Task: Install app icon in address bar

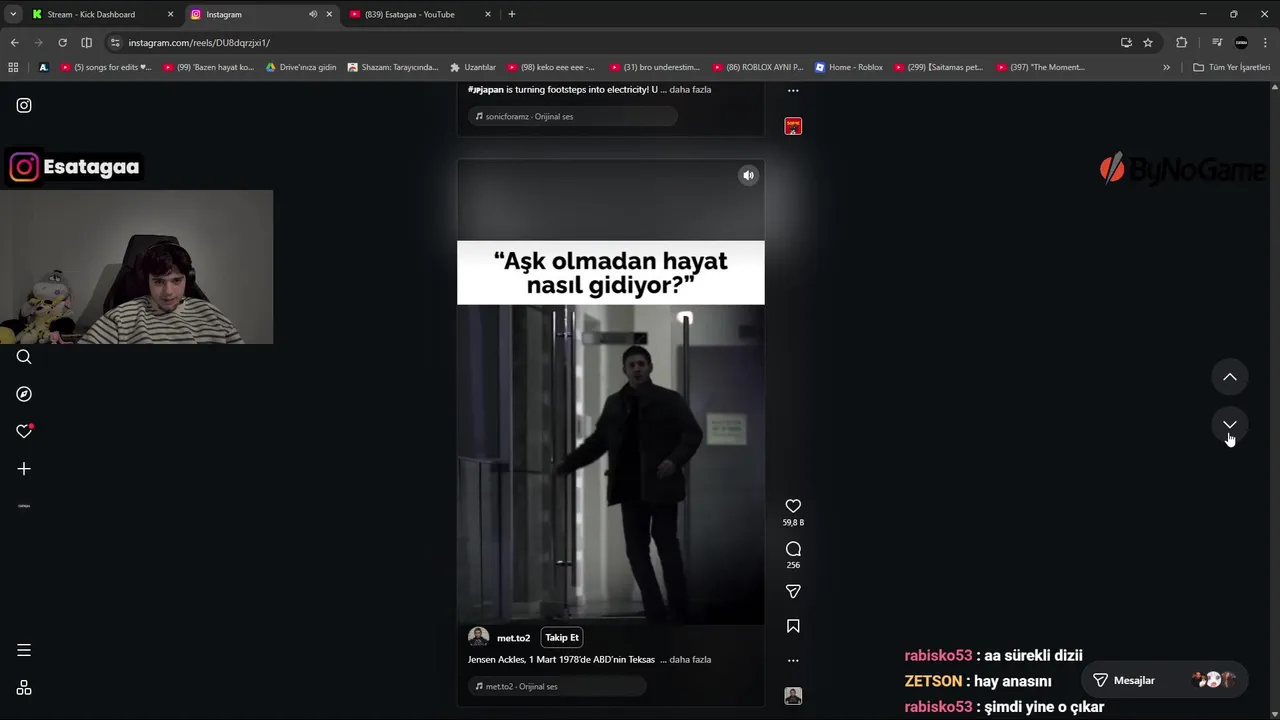Action: [1126, 42]
